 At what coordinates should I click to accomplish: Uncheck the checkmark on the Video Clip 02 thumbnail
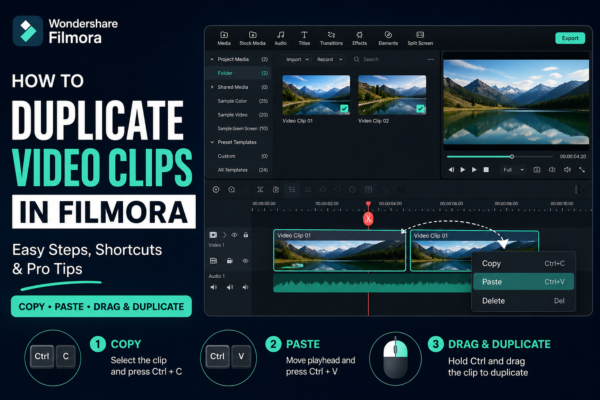420,109
